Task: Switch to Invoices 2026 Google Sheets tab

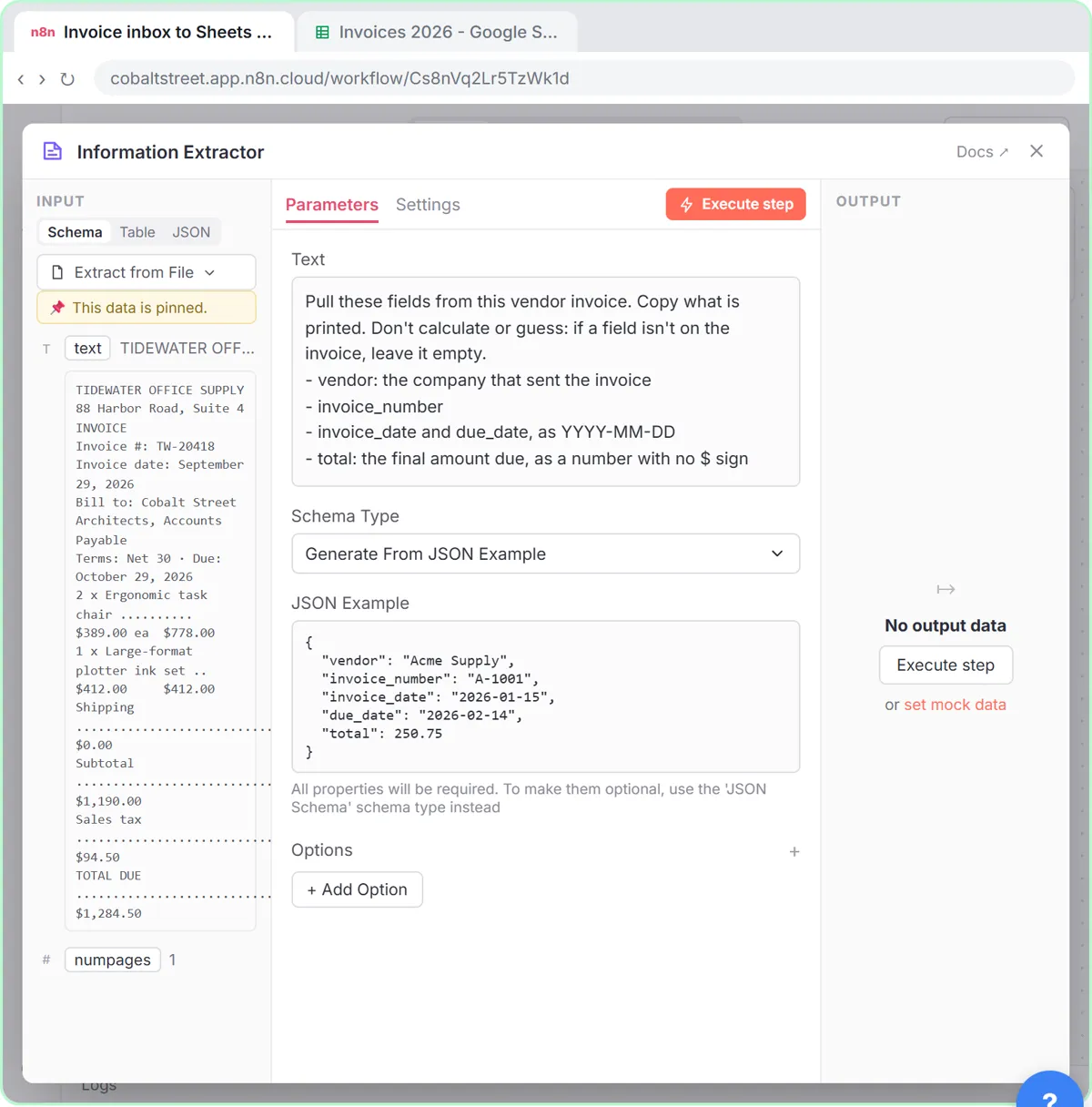Action: click(x=437, y=32)
